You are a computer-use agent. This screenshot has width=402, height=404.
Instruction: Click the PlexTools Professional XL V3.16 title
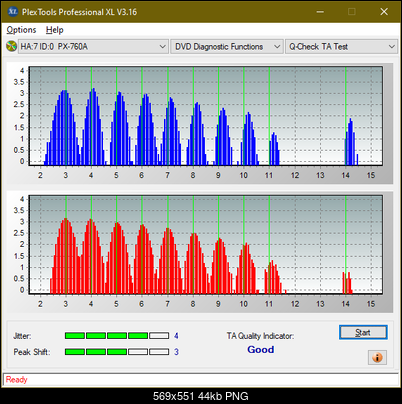click(x=79, y=12)
